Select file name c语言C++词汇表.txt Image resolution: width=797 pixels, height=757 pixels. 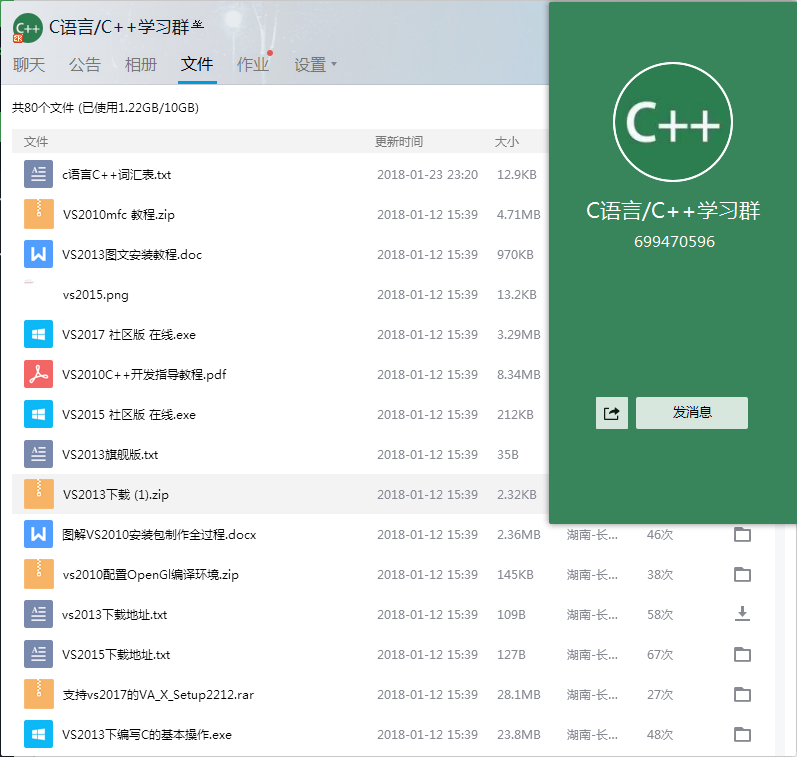point(116,175)
